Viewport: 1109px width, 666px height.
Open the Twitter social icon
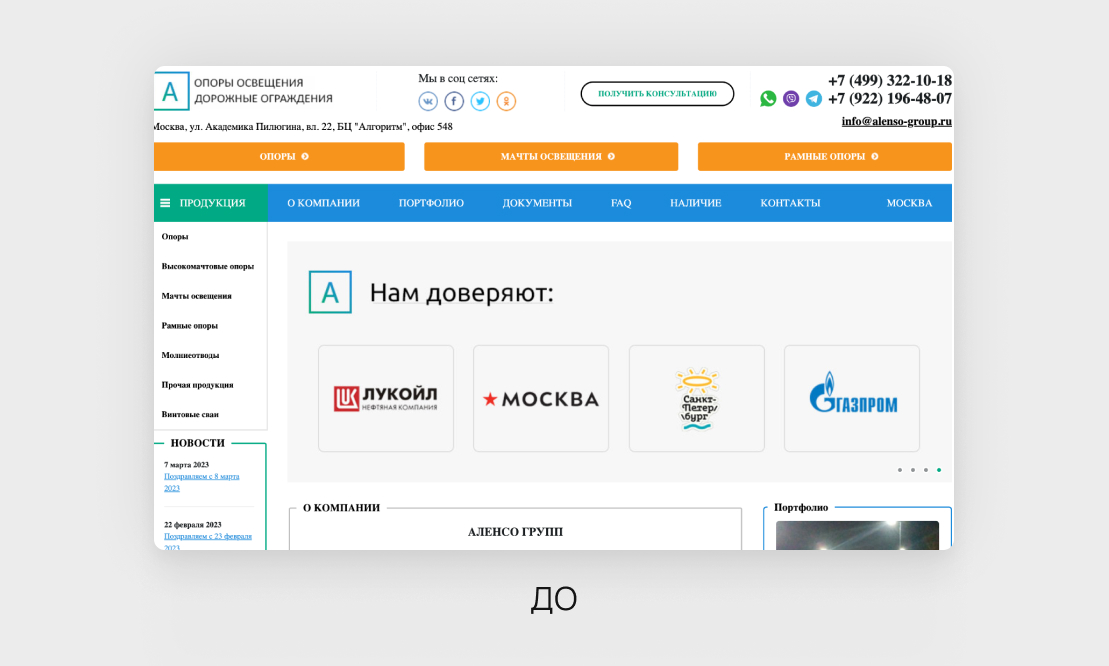480,101
